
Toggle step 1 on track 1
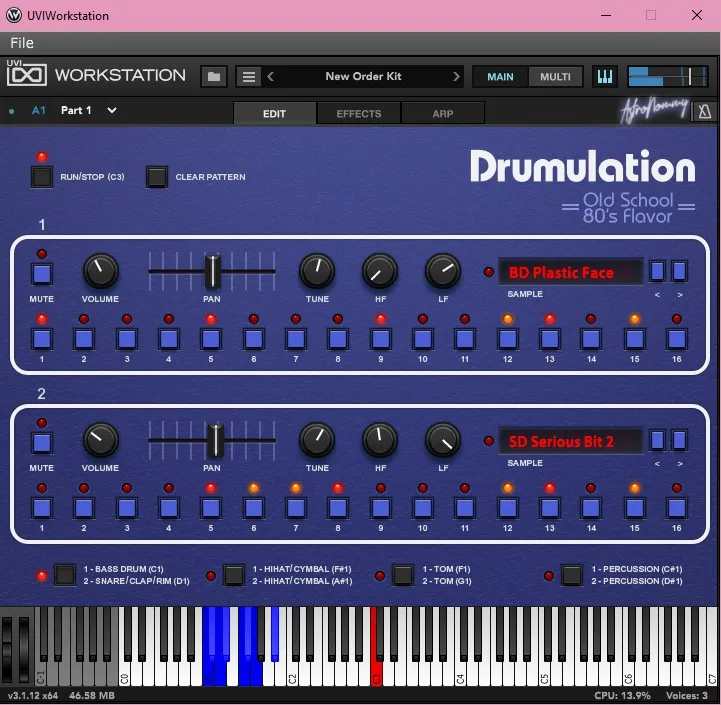coord(42,339)
